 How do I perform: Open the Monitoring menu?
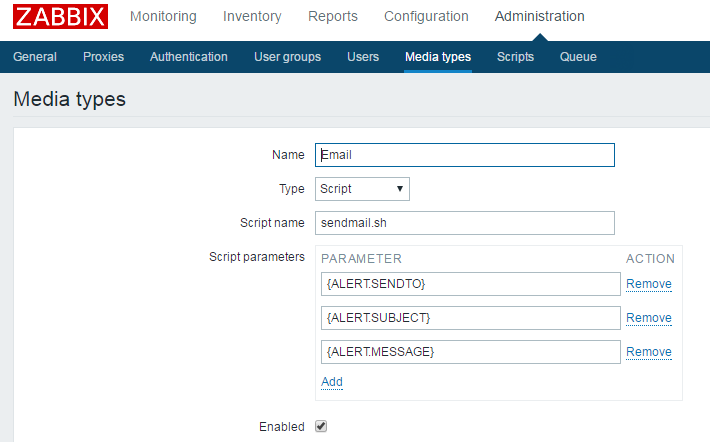(163, 16)
